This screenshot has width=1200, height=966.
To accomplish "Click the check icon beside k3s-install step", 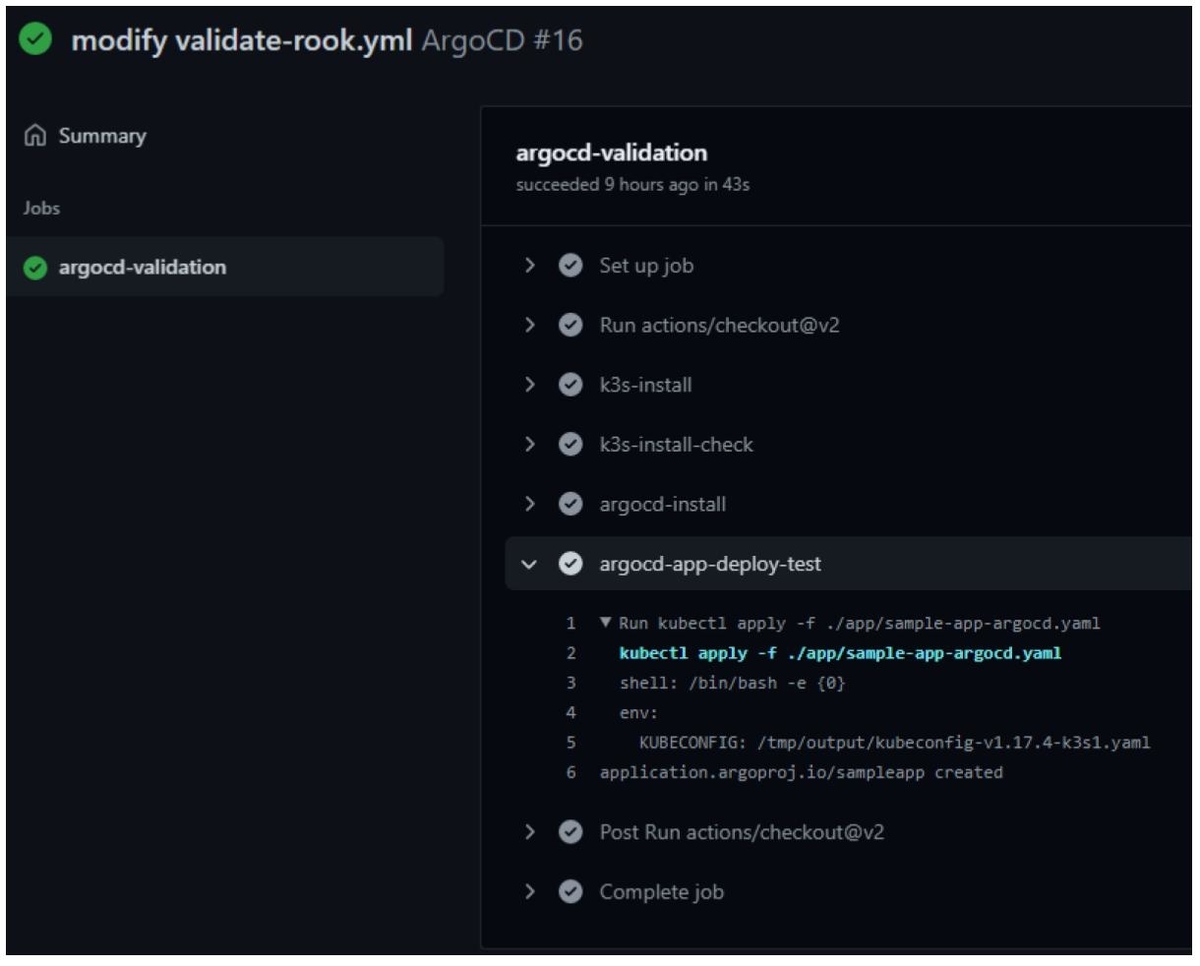I will click(570, 384).
